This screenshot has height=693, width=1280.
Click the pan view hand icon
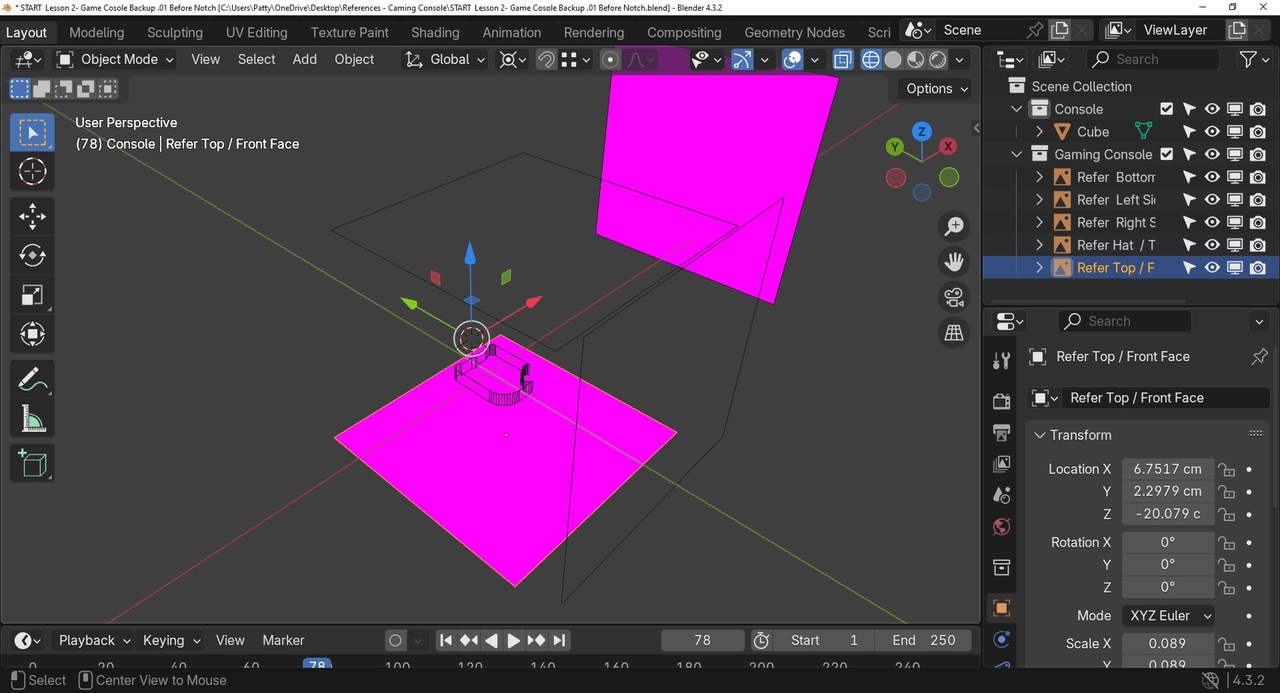click(954, 262)
